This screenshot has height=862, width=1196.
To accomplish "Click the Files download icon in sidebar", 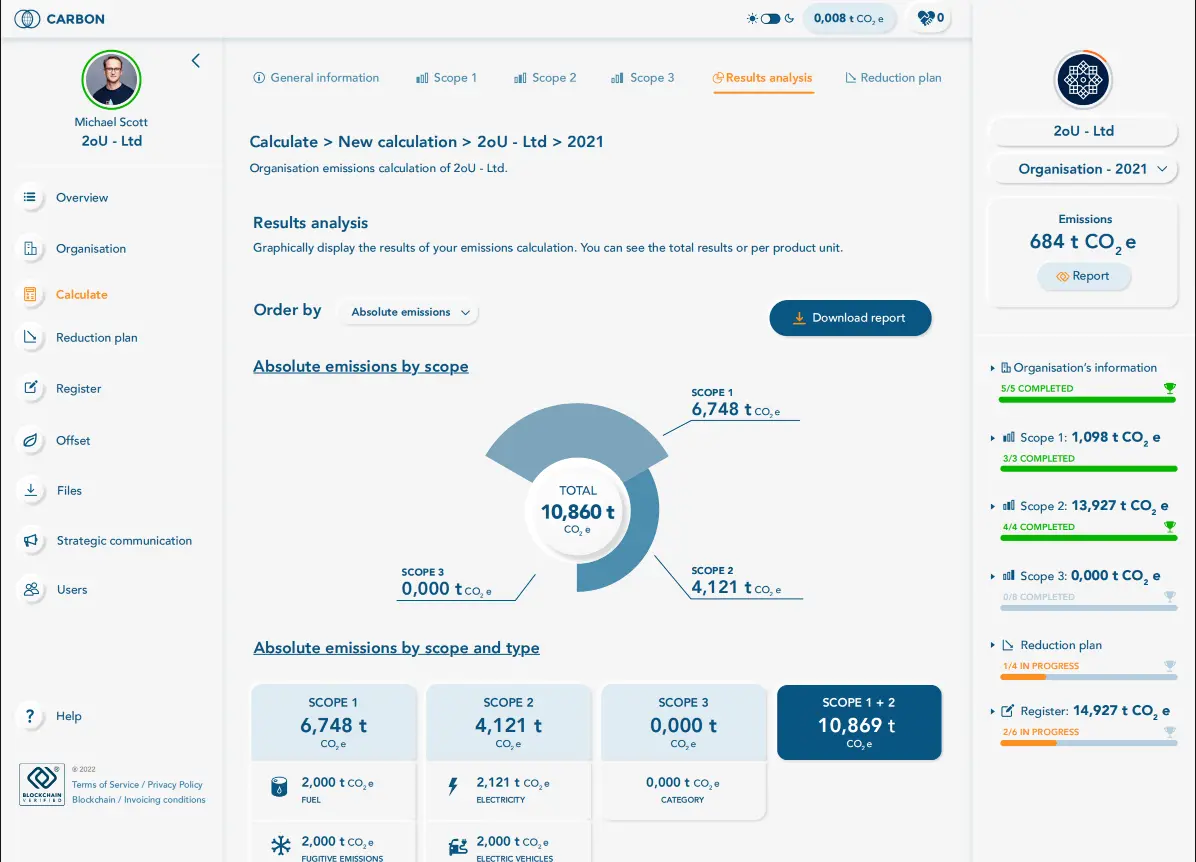I will click(x=31, y=490).
